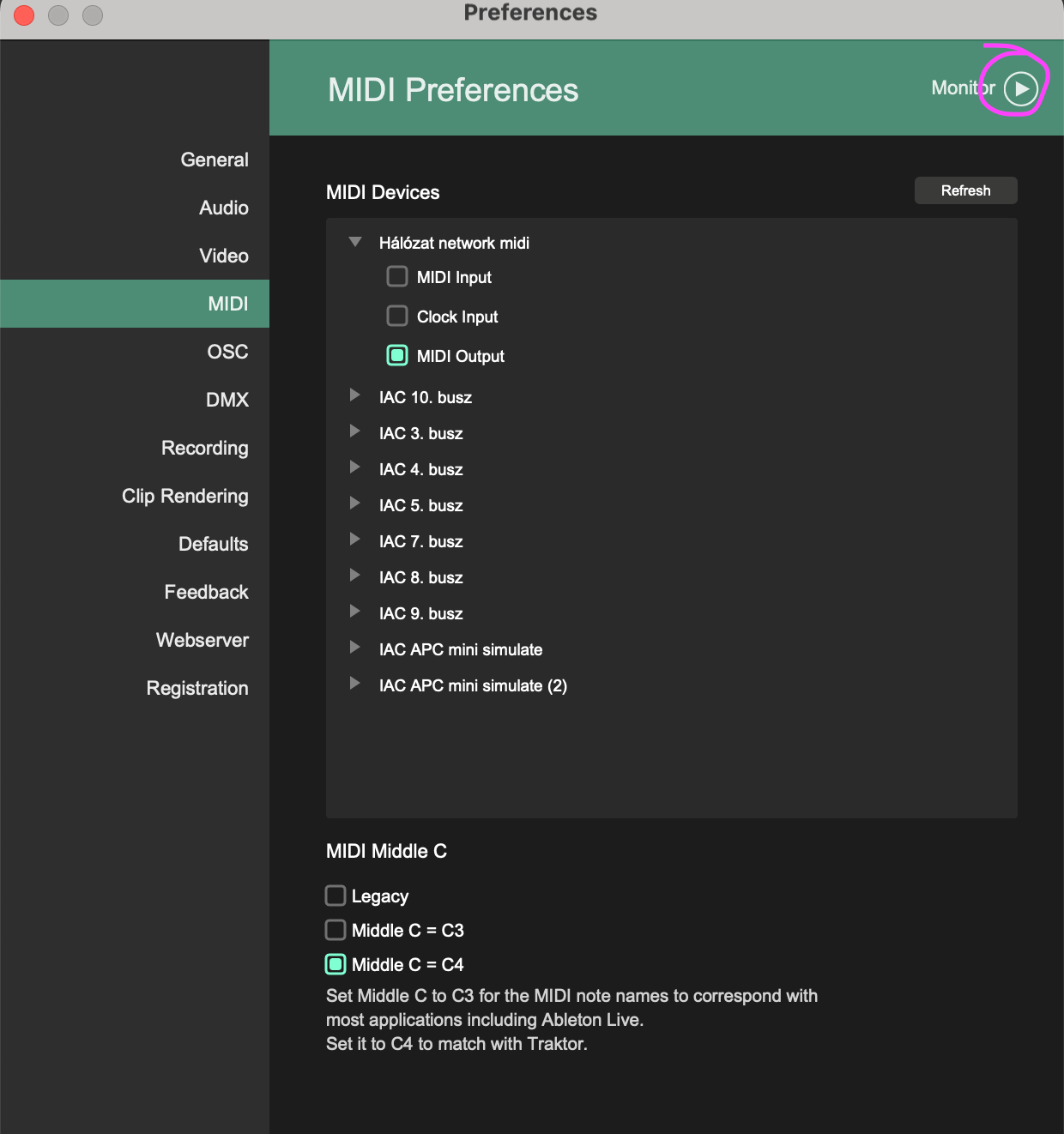Collapse the Hálózat network midi device

tap(355, 242)
